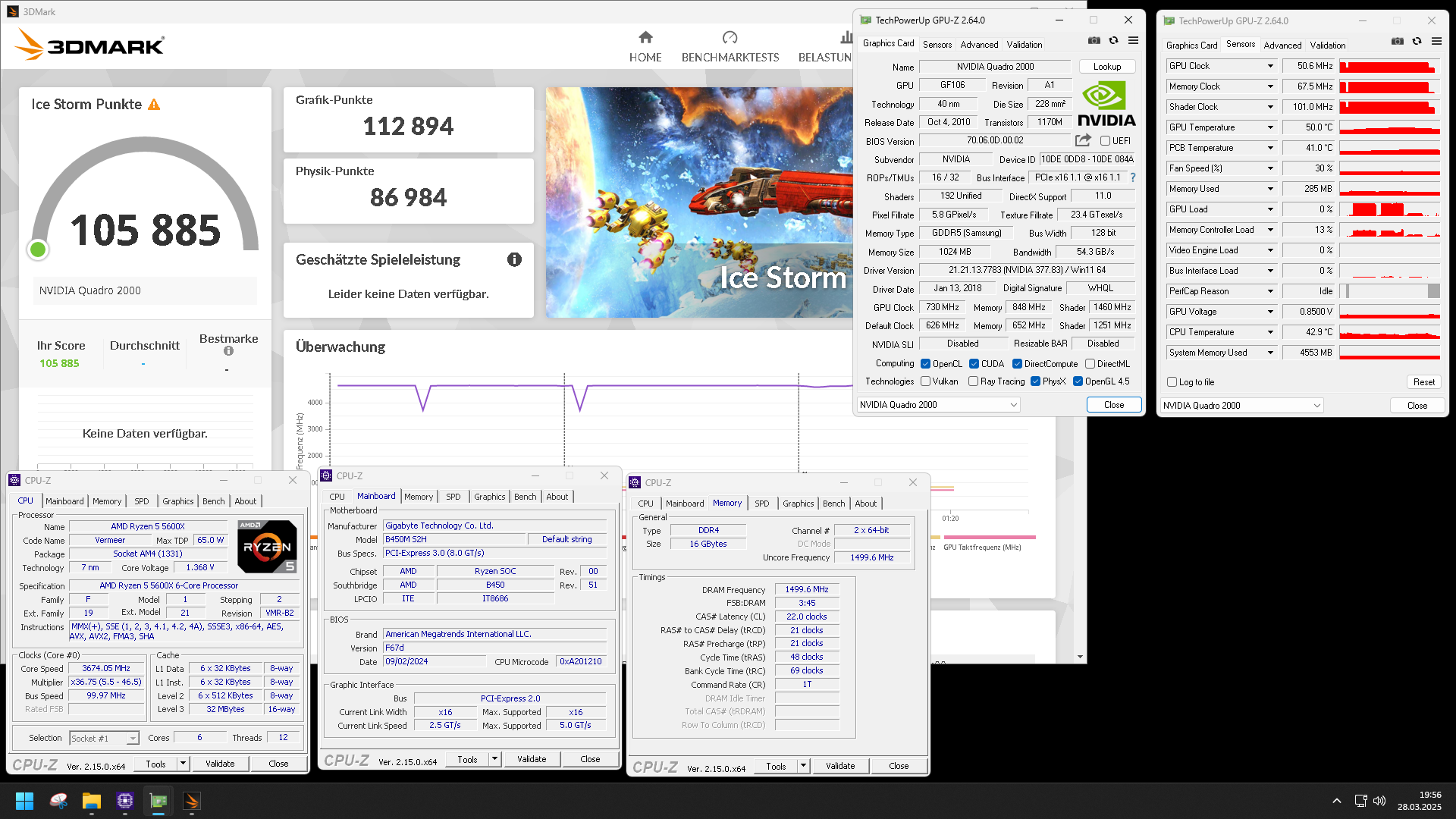Viewport: 1456px width, 819px height.
Task: Click Reset button in GPU-Z Sensors
Action: [1423, 382]
